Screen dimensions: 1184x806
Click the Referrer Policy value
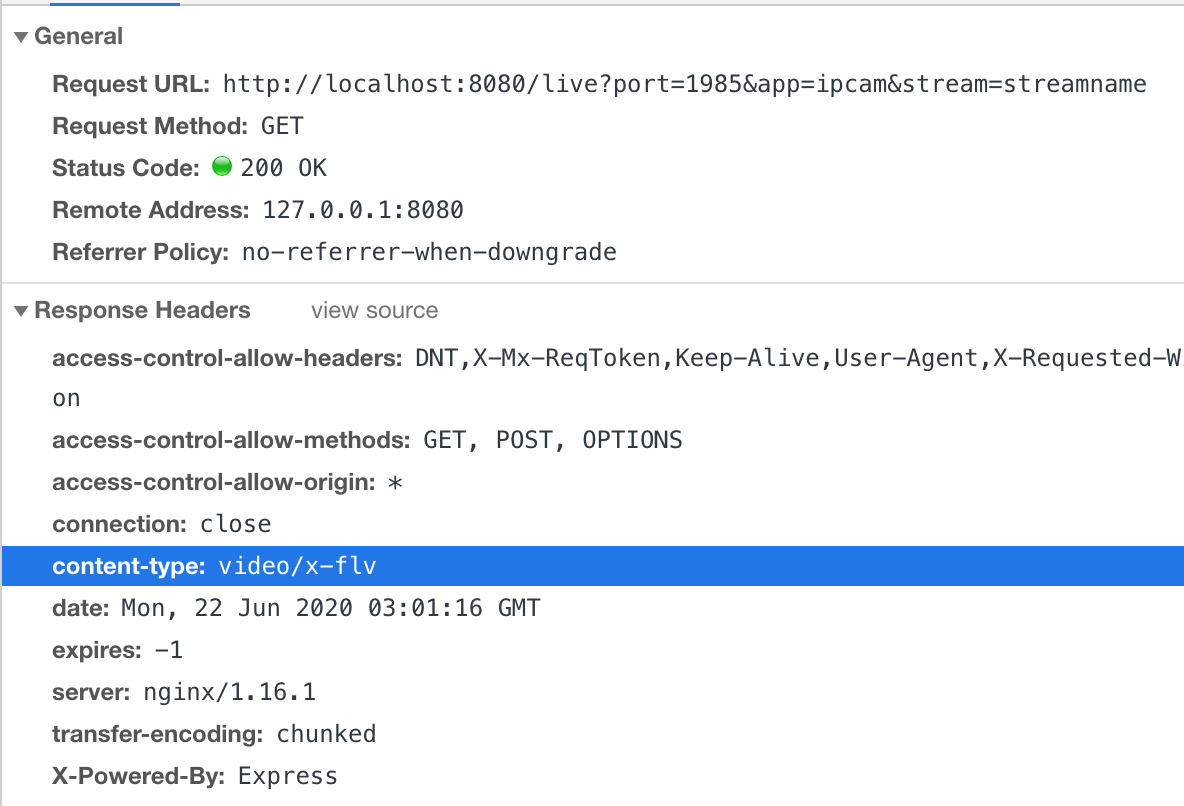pos(429,252)
